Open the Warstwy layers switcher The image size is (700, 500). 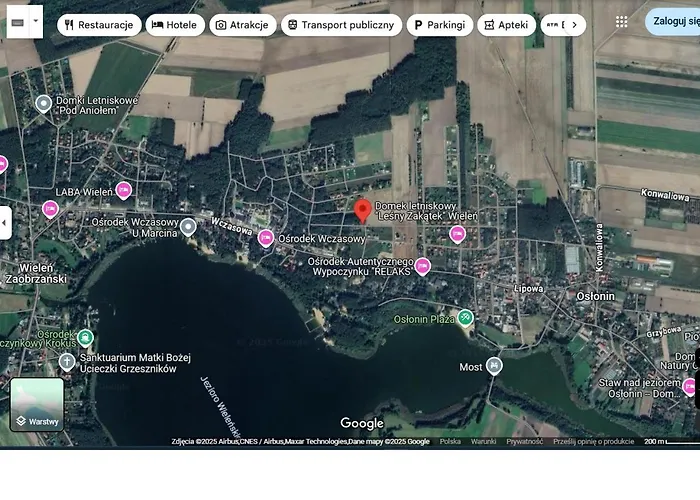pos(37,404)
